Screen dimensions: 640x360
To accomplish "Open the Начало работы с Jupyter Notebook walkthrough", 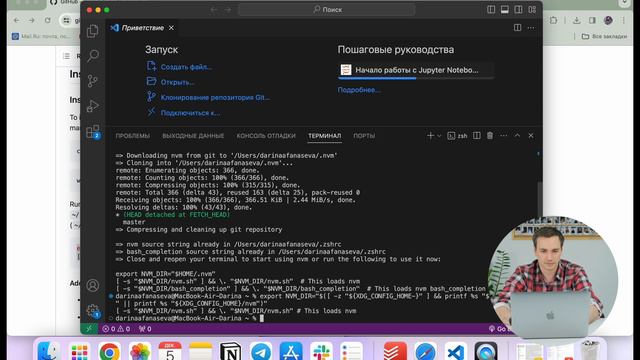I will click(x=416, y=70).
